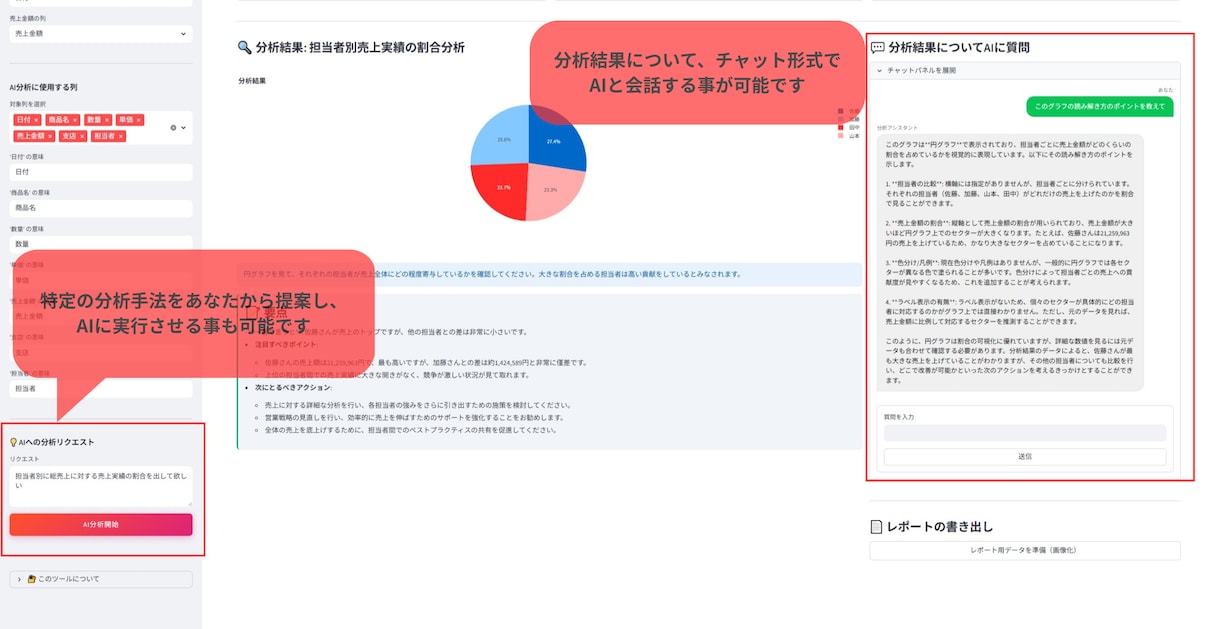Screen dimensions: 1220x629
Task: Click the lightbulb icon beside AIへの分析リクエスト
Action: 14,442
